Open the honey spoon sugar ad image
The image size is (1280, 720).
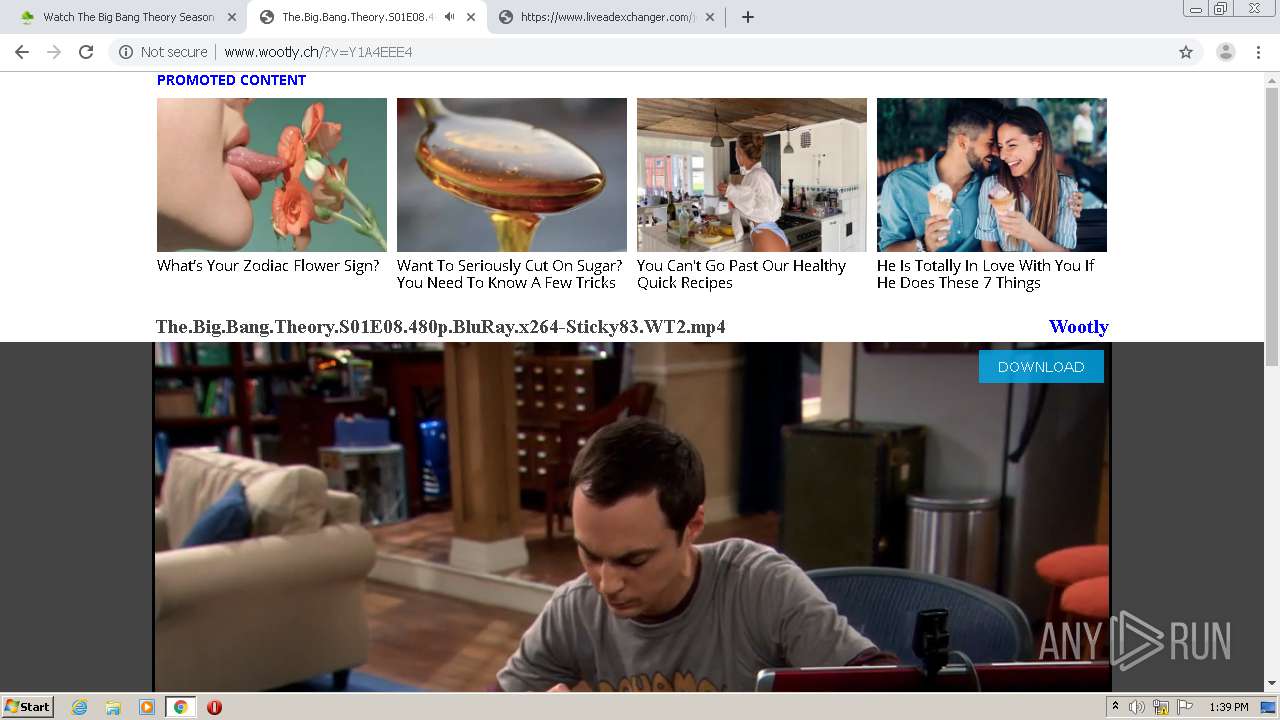pyautogui.click(x=512, y=175)
